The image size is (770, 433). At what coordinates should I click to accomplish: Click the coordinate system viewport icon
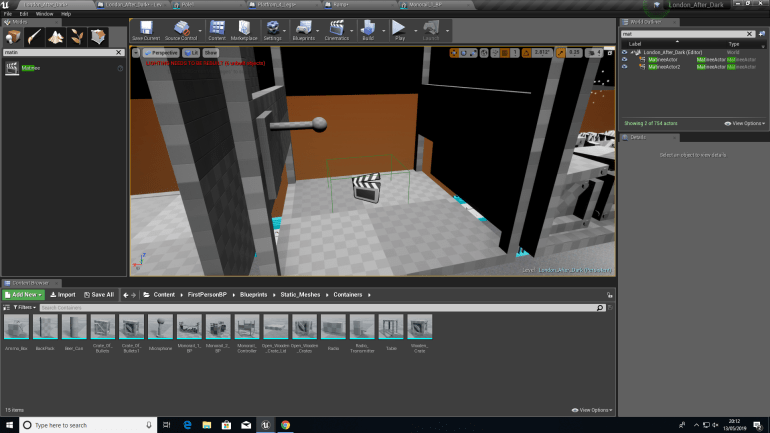click(484, 53)
